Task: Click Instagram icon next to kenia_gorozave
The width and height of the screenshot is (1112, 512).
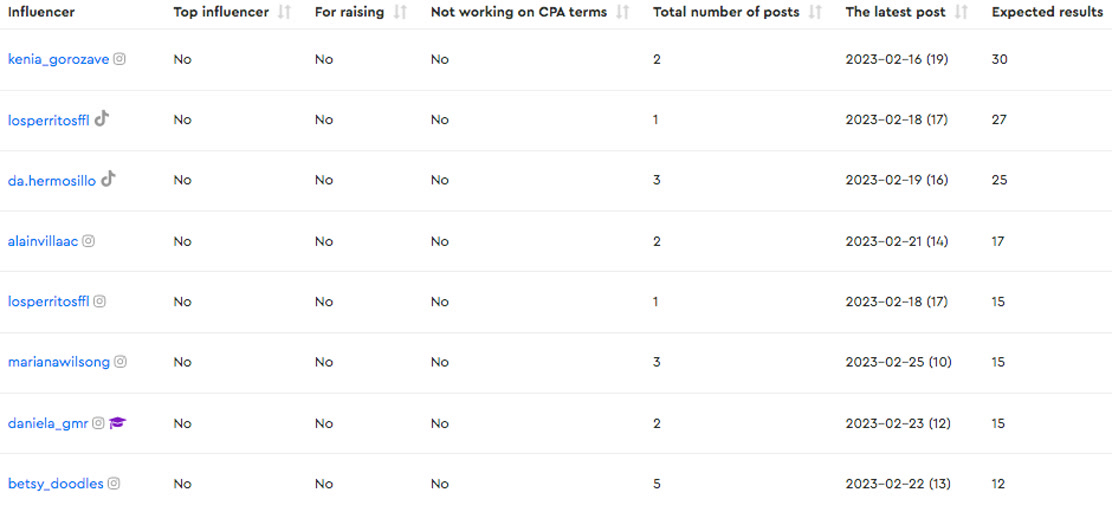Action: 120,60
